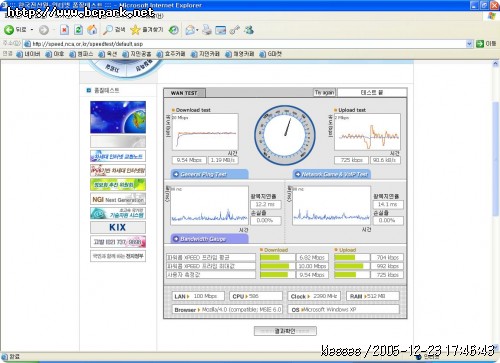Open the NGI Next Generation banner

click(118, 199)
